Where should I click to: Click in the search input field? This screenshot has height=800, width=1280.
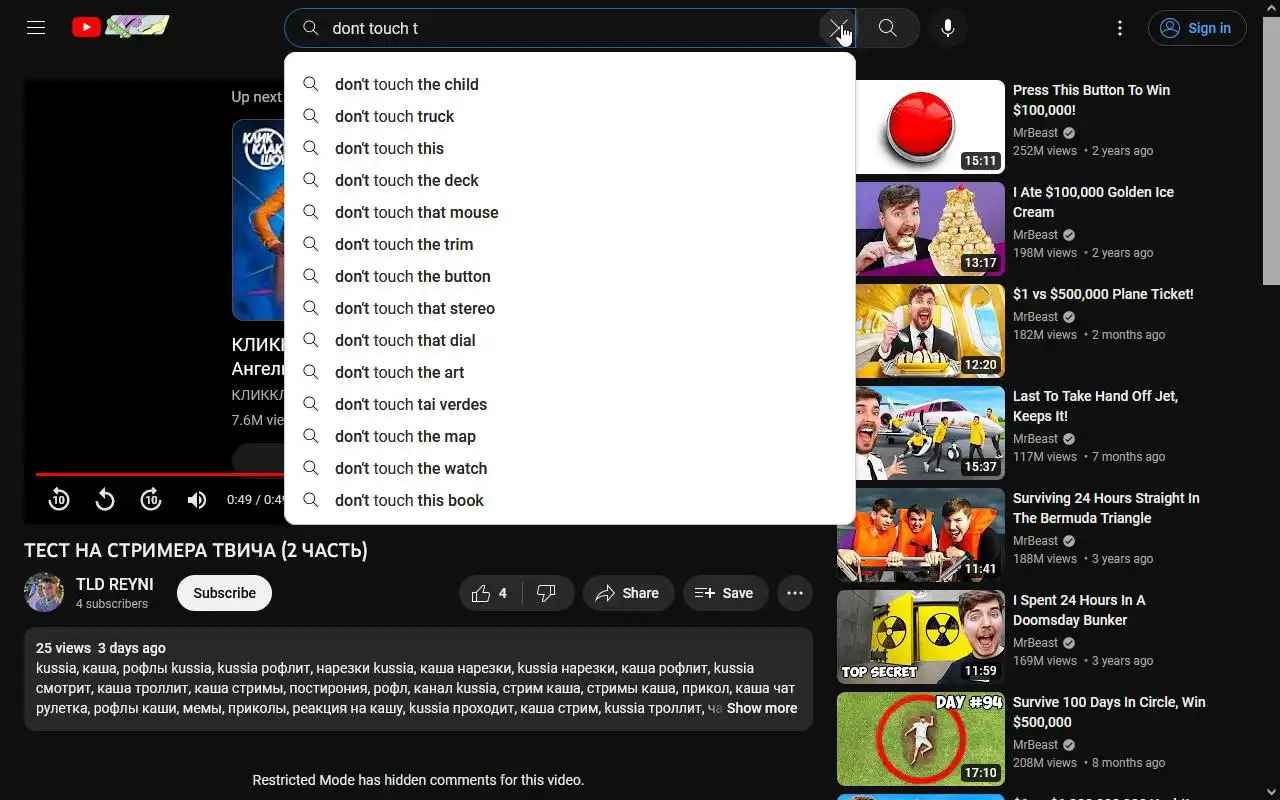pos(570,28)
